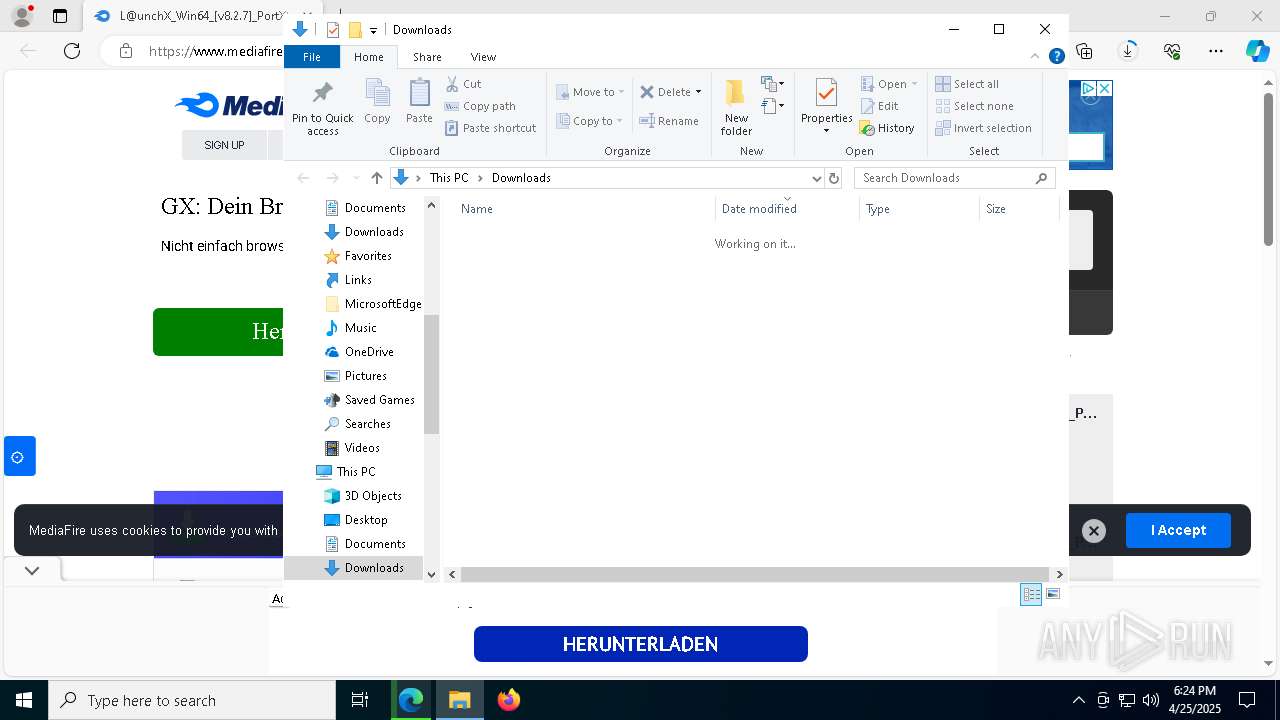Click MediaFire SIGN UP button
This screenshot has width=1280, height=720.
click(224, 145)
